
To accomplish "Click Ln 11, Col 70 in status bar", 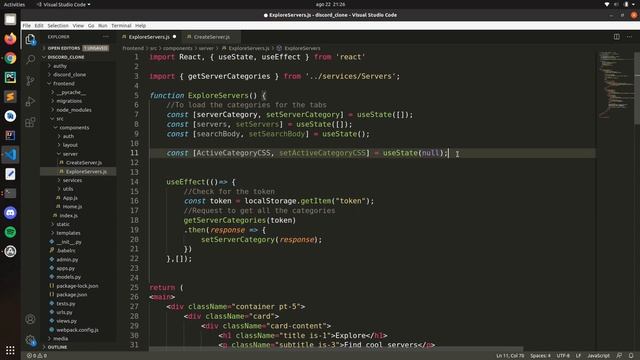I will click(510, 356).
